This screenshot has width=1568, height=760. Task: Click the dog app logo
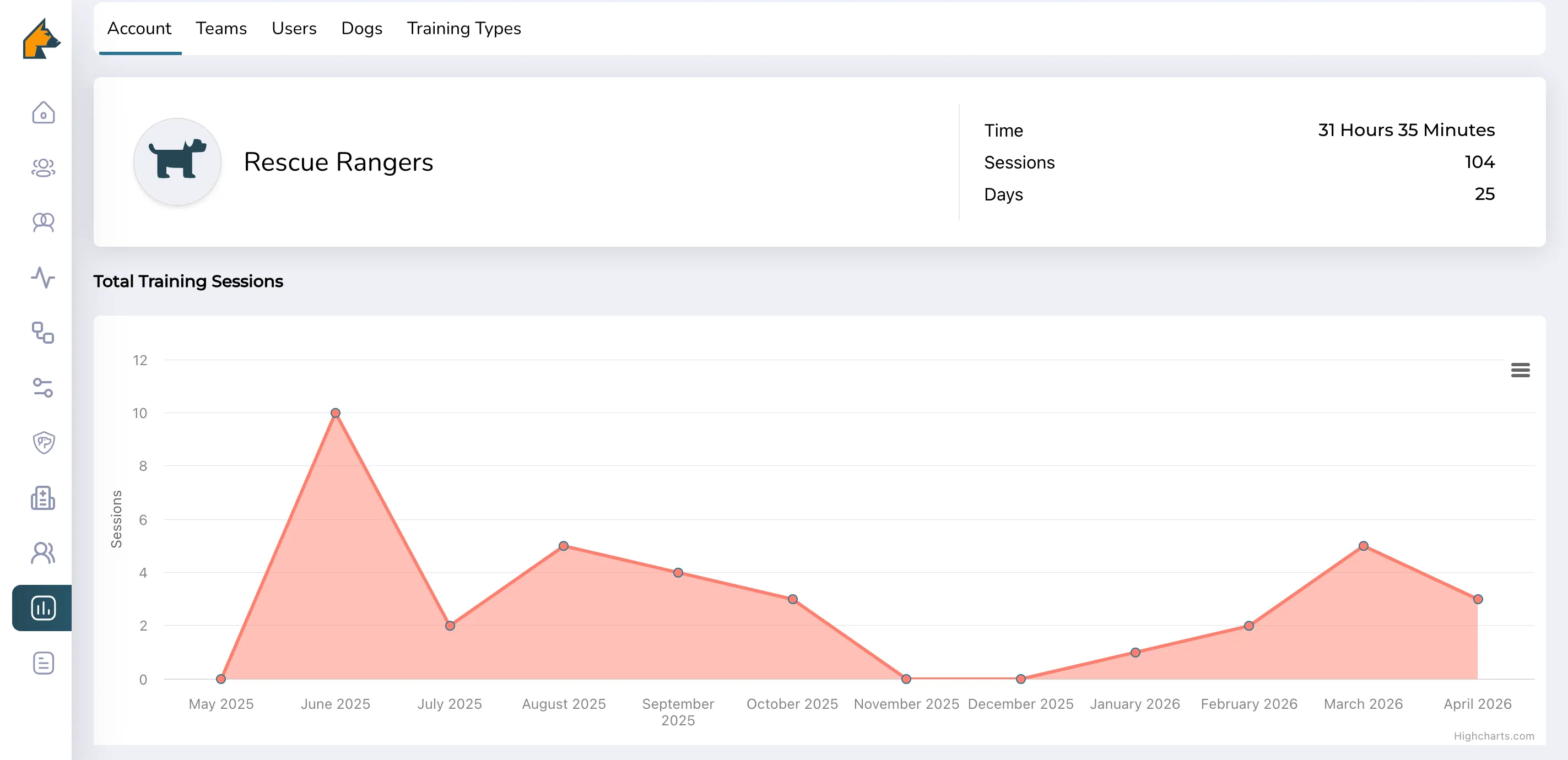pyautogui.click(x=41, y=39)
